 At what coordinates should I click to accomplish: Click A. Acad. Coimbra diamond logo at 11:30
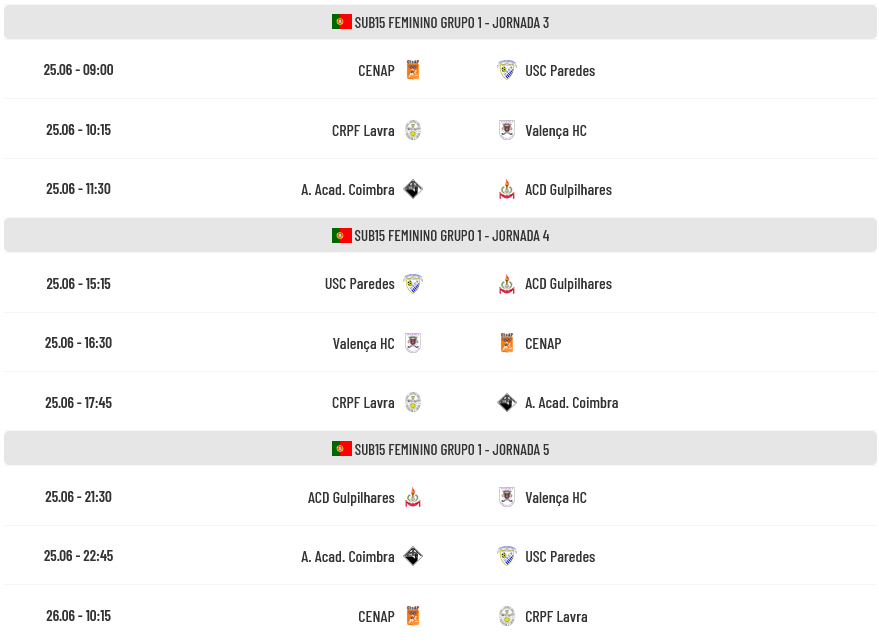click(413, 189)
